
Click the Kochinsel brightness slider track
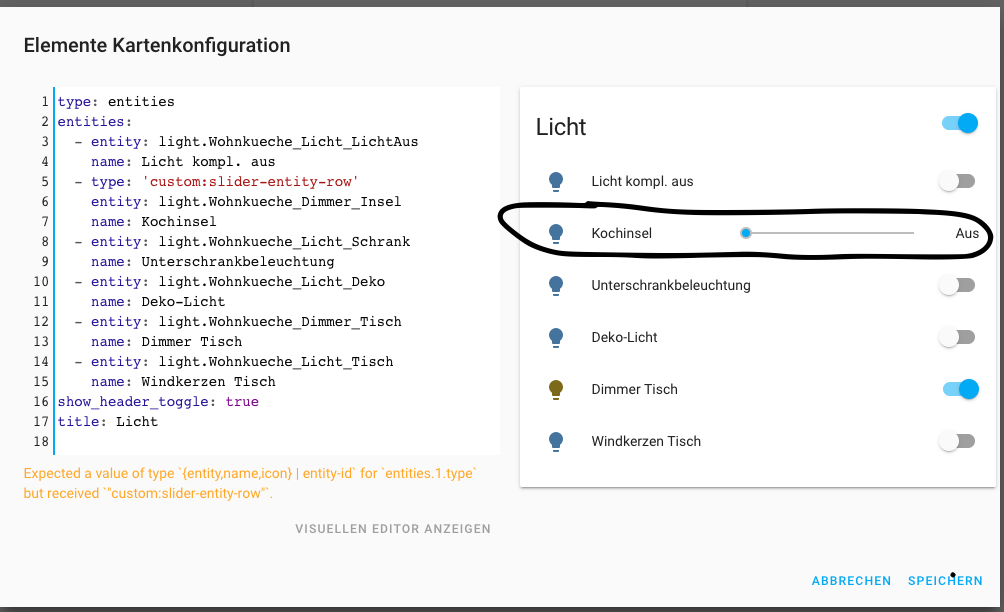click(830, 233)
